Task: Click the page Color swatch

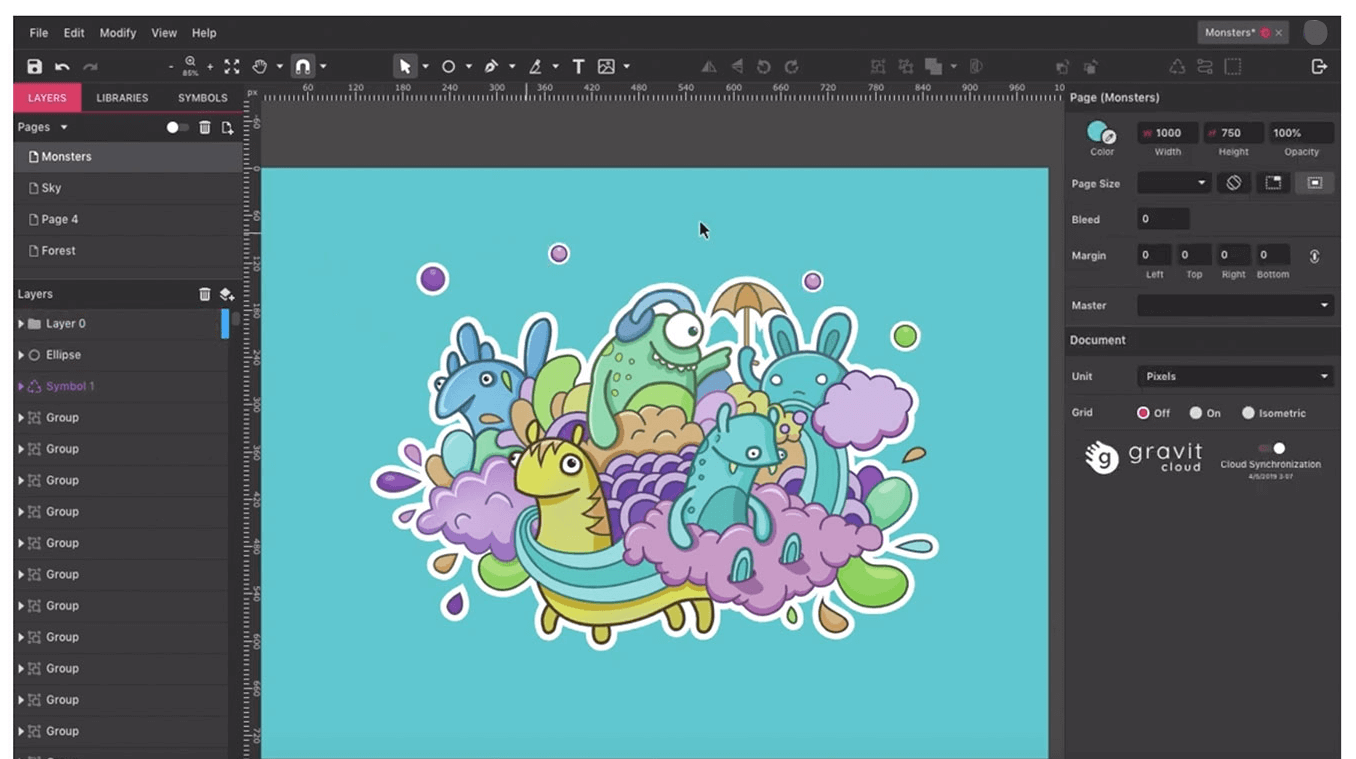Action: tap(1098, 133)
